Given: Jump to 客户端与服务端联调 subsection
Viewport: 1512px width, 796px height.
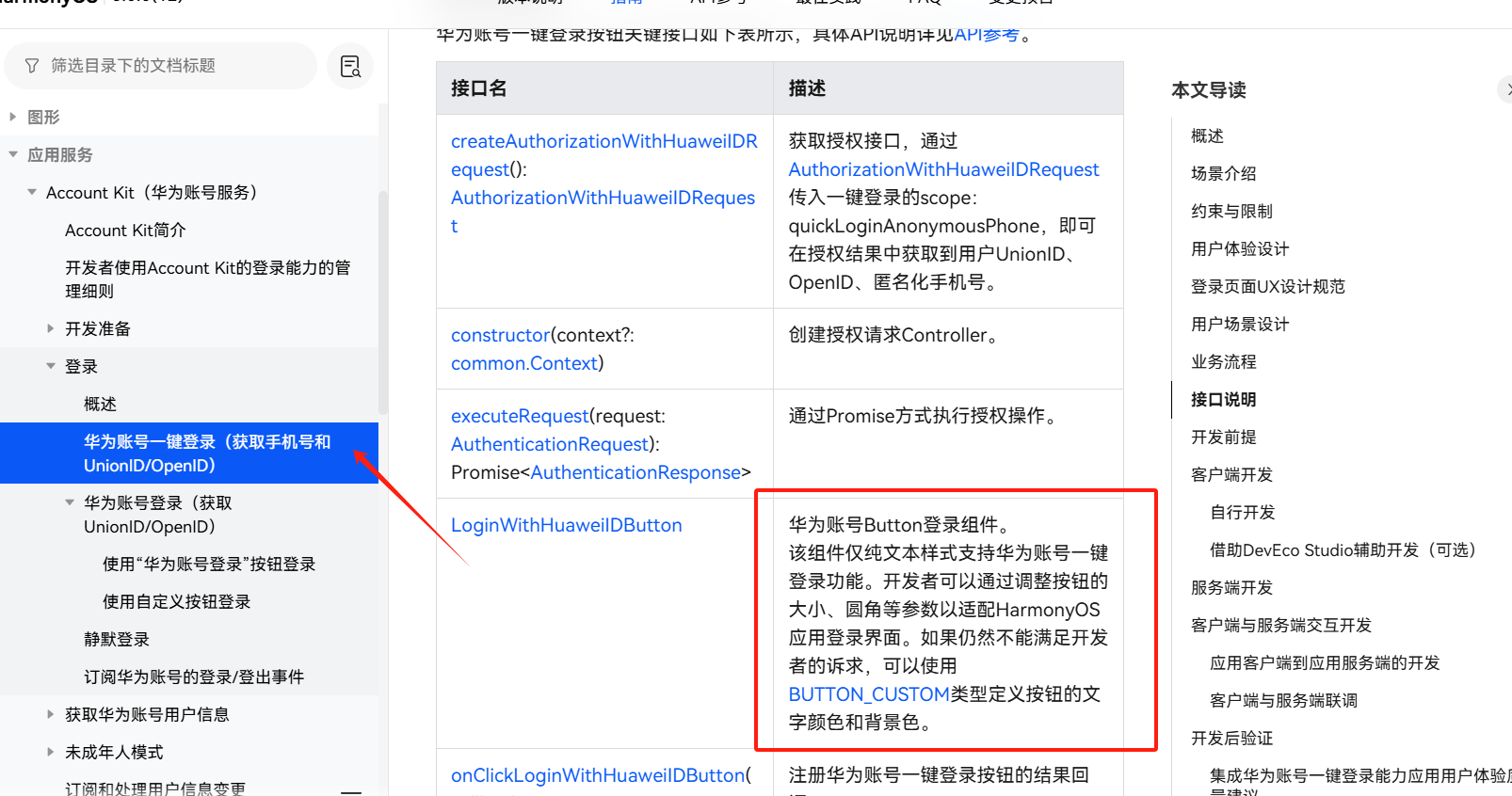Looking at the screenshot, I should coord(1283,700).
